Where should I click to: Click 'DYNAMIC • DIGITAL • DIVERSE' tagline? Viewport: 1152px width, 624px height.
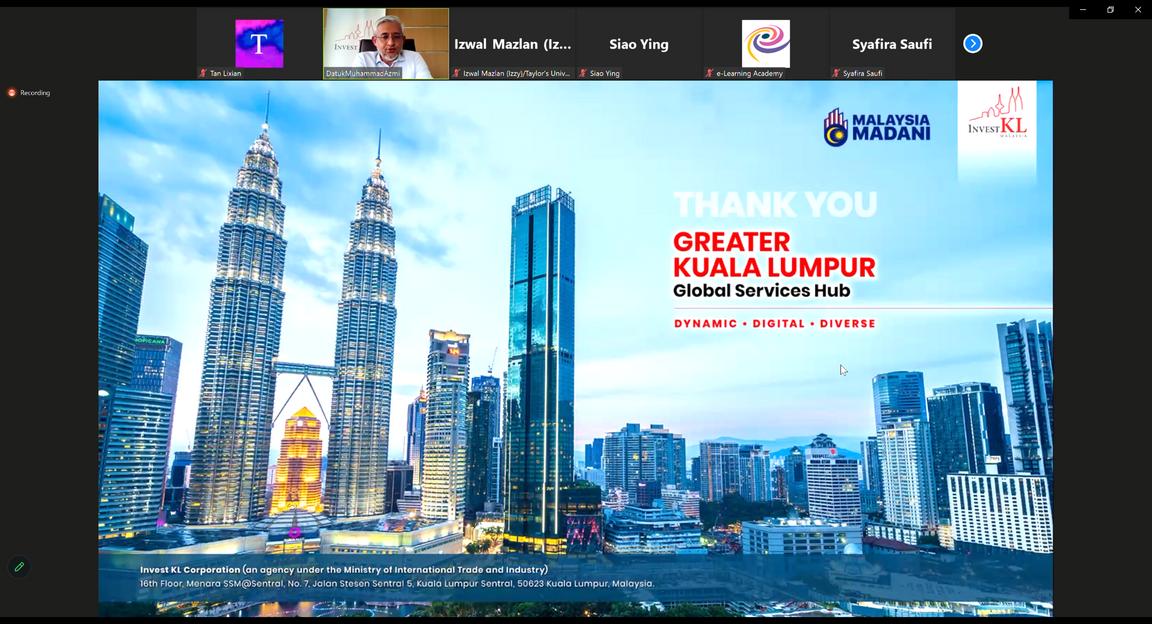click(774, 323)
